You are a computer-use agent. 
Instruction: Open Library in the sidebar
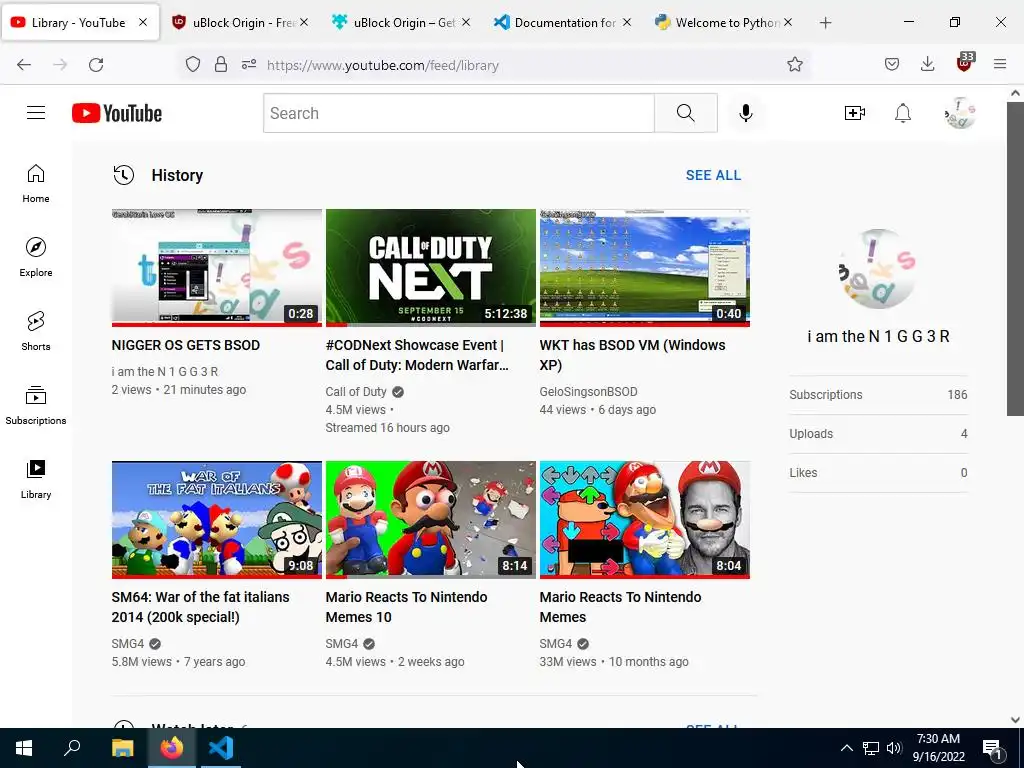point(36,479)
